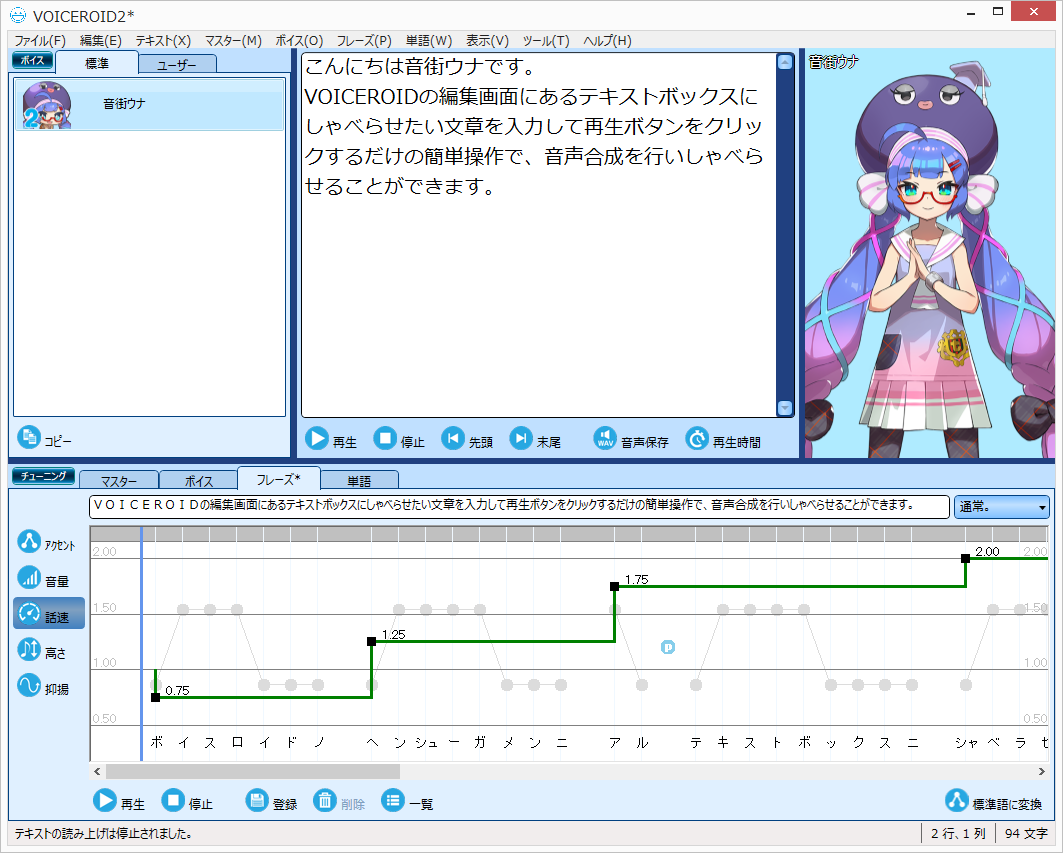Open the 通常 style dropdown
This screenshot has width=1063, height=853.
pyautogui.click(x=1001, y=507)
